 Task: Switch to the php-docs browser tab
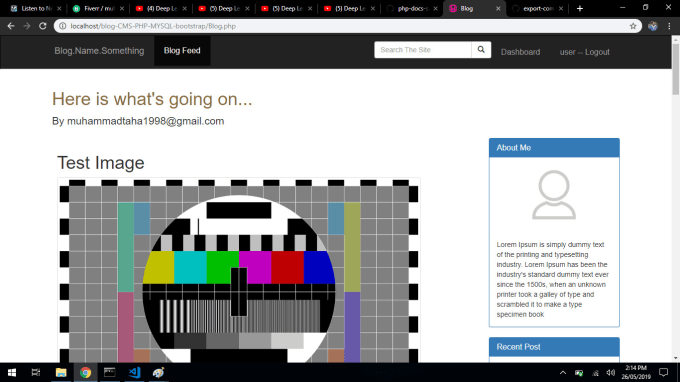tap(412, 8)
